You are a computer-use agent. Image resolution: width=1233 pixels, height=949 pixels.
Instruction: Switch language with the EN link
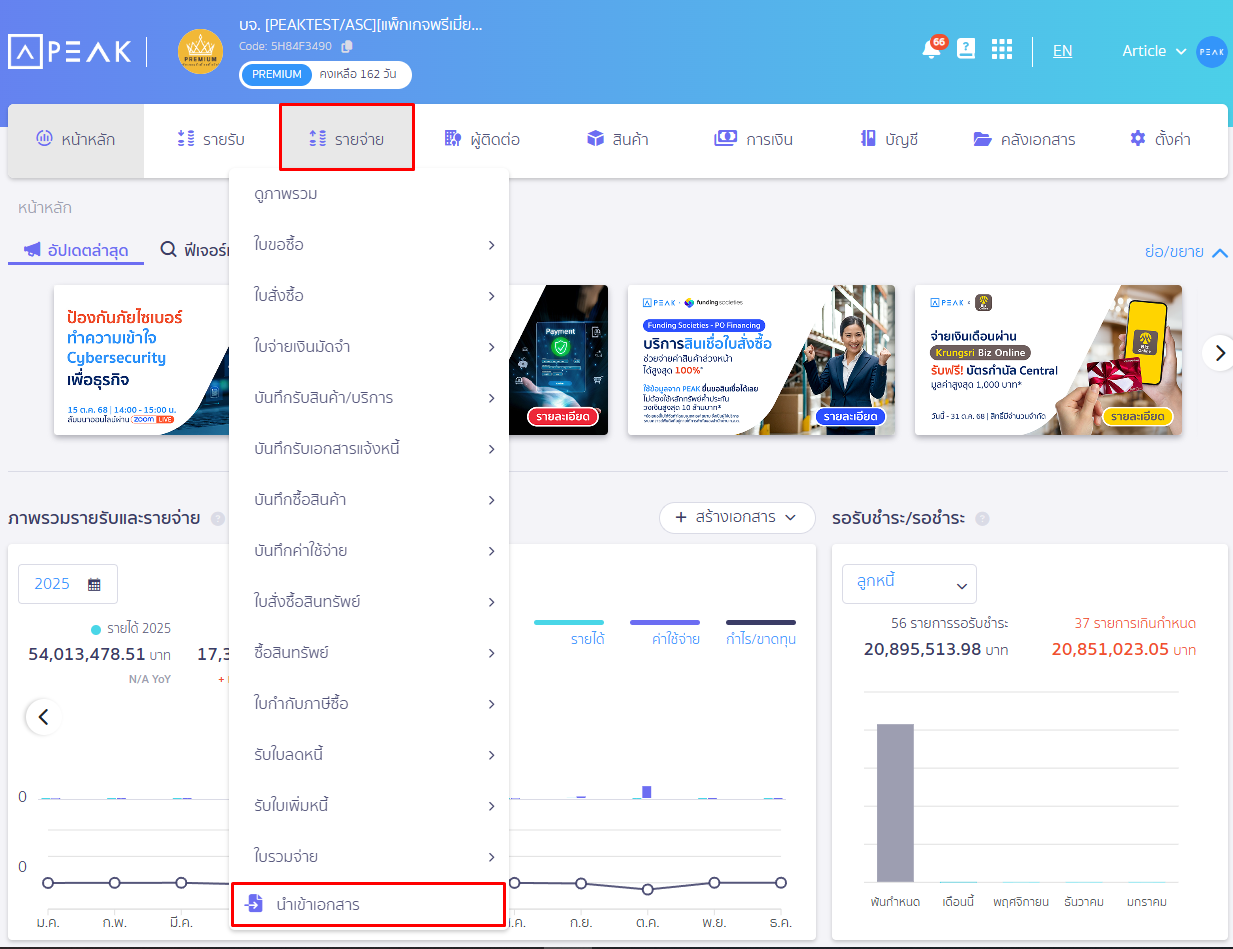click(x=1062, y=51)
